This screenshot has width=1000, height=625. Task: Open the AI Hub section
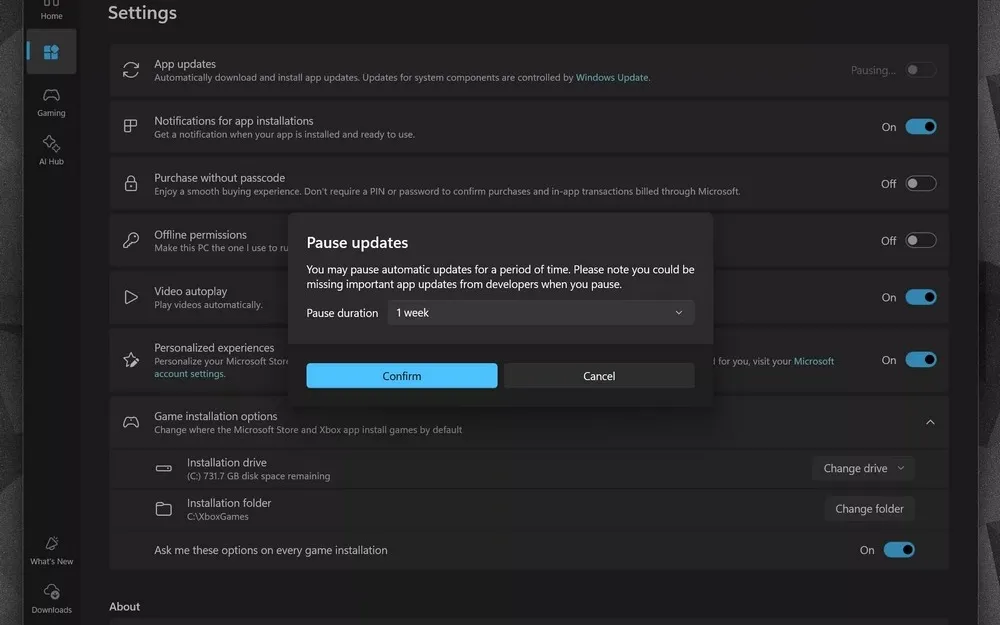[x=51, y=149]
